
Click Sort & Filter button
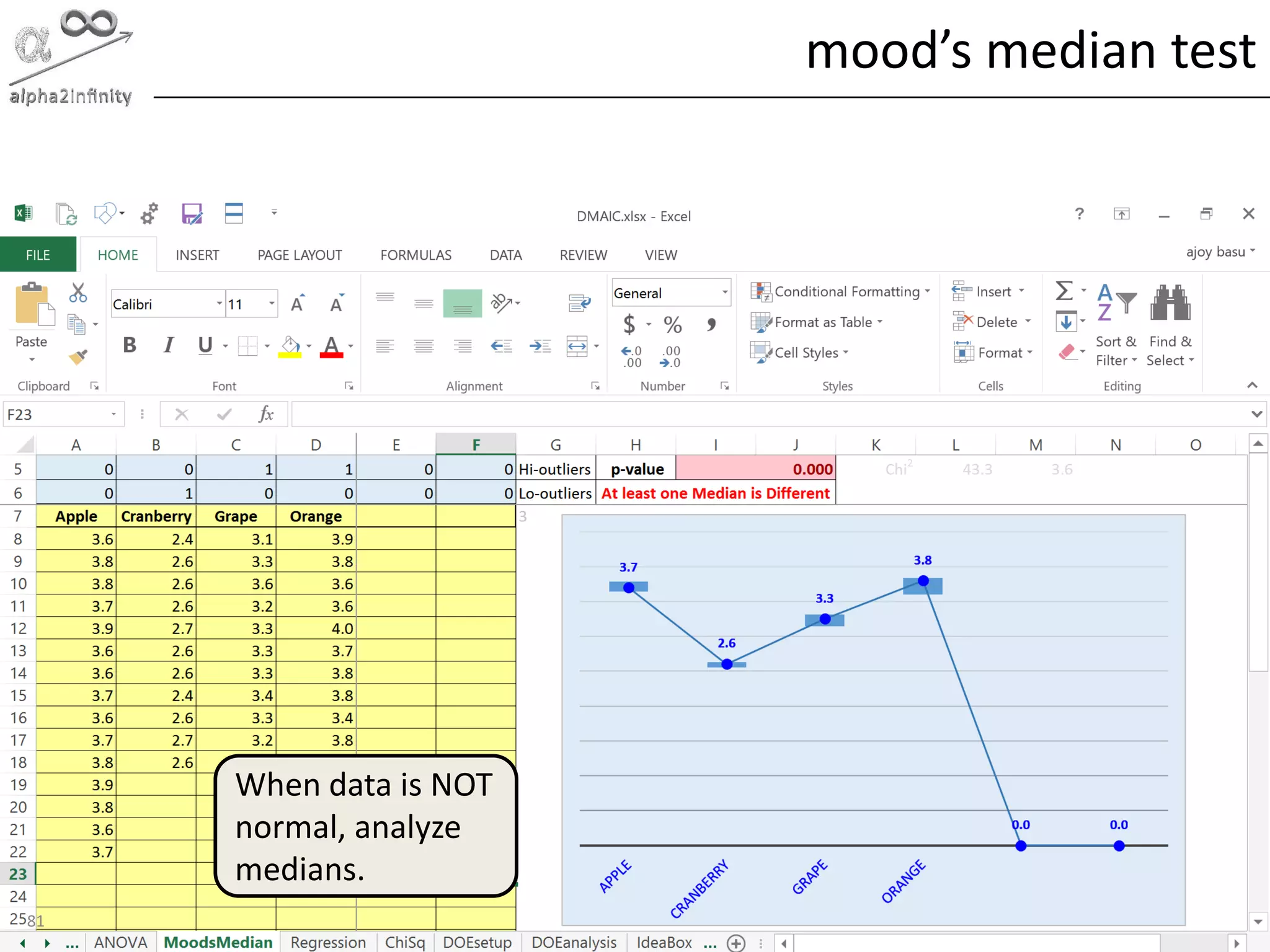click(1116, 325)
